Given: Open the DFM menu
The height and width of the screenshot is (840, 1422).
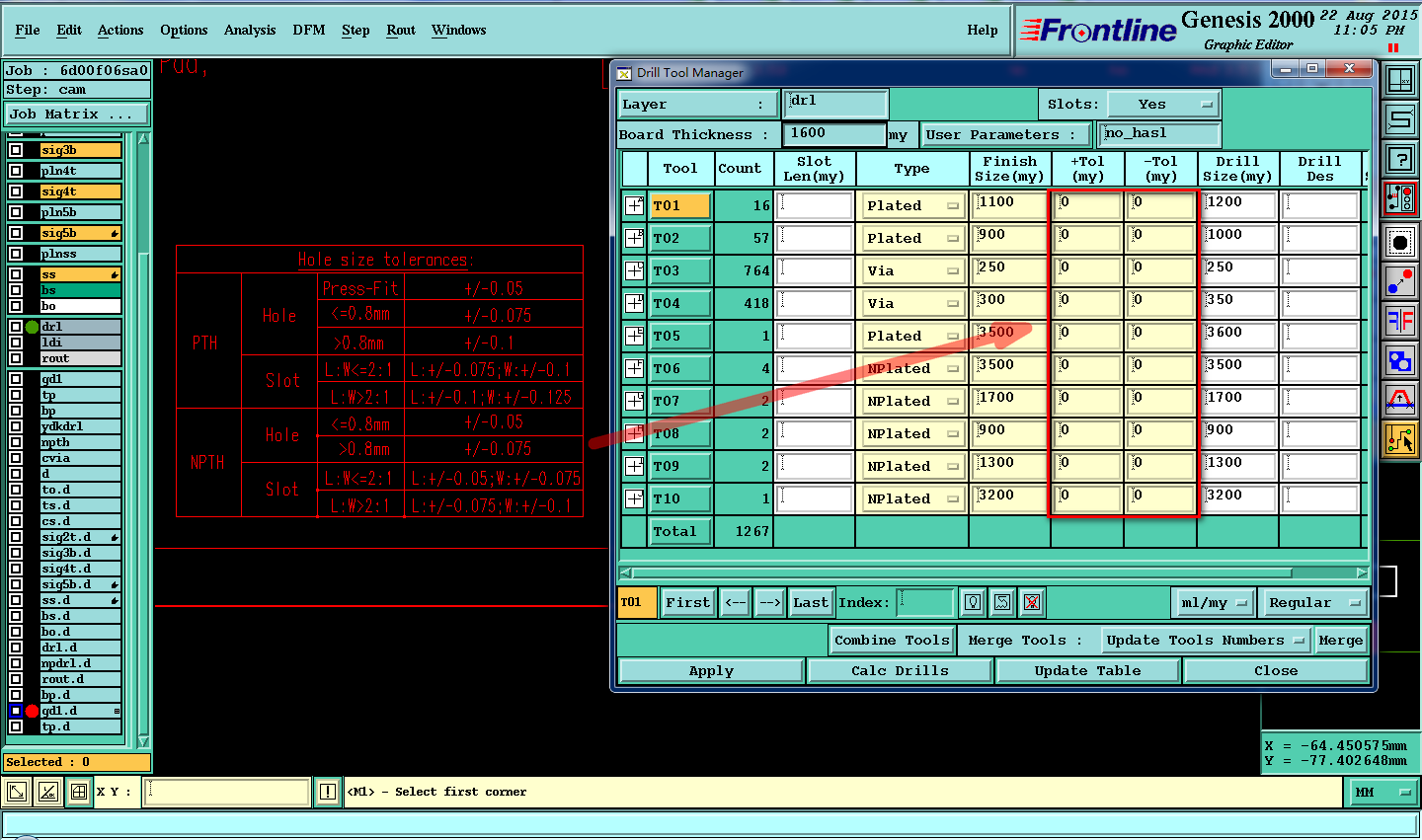Looking at the screenshot, I should point(309,31).
